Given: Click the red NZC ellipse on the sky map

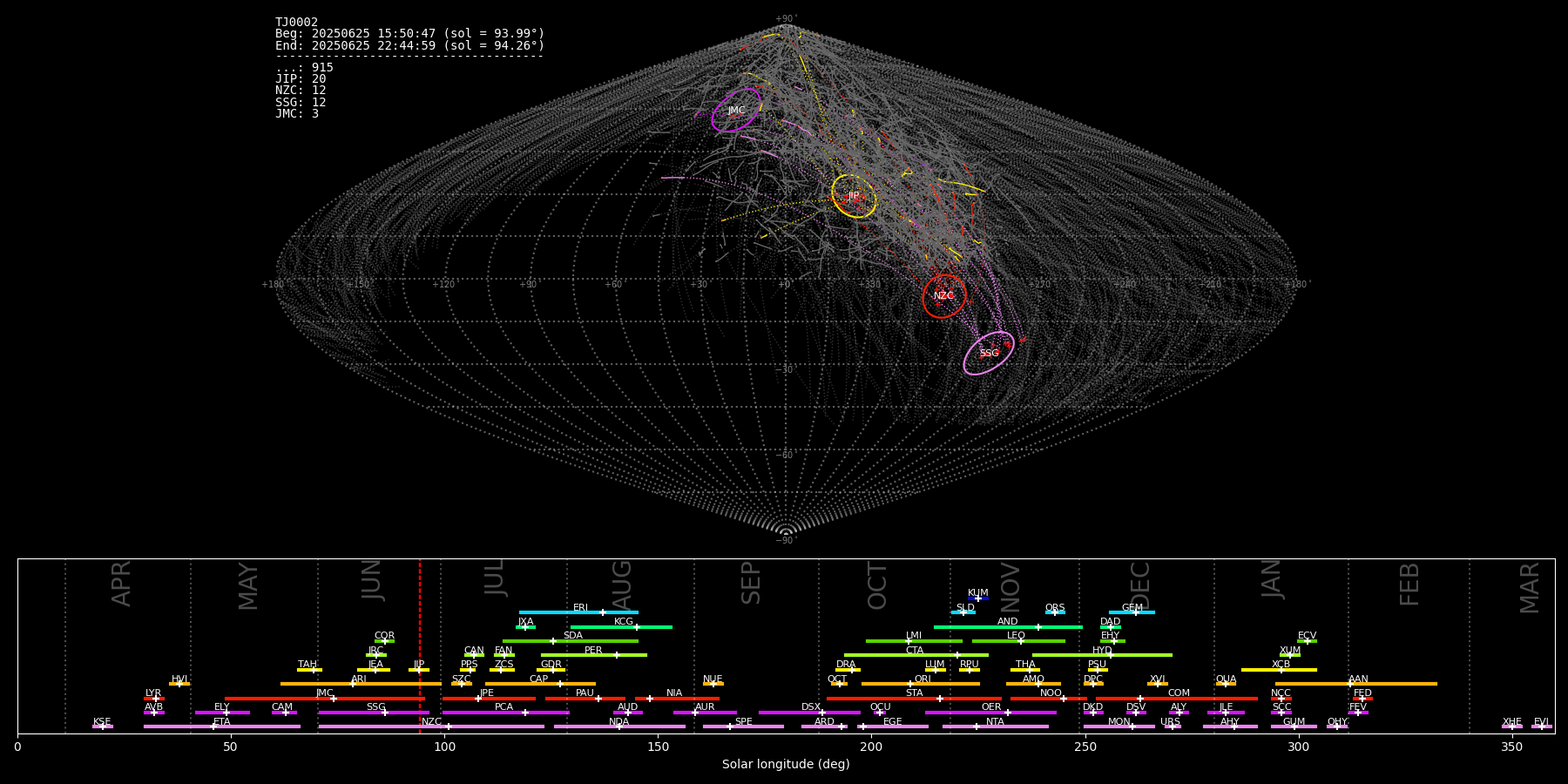Looking at the screenshot, I should pos(944,296).
